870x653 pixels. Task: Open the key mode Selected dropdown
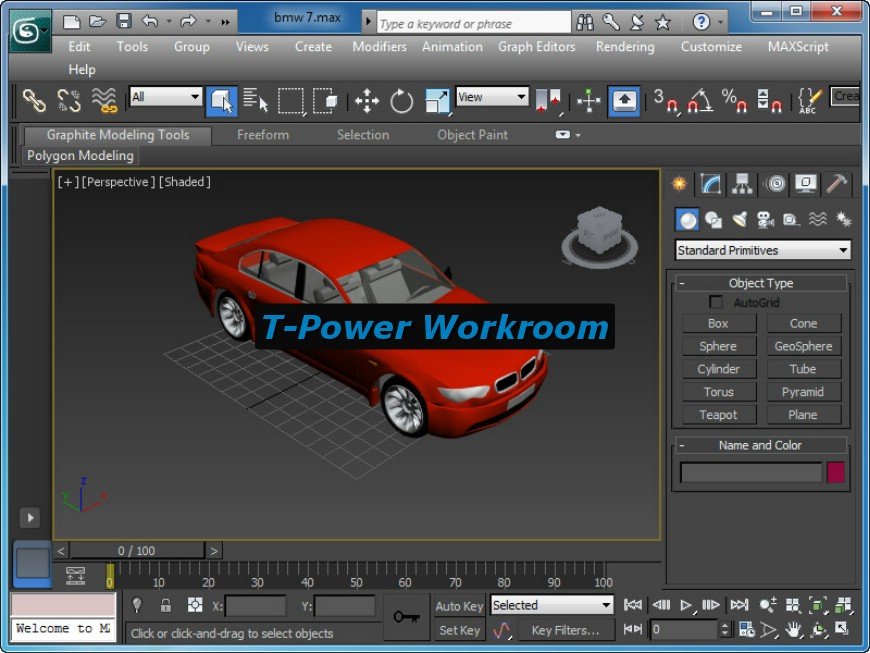(x=552, y=605)
